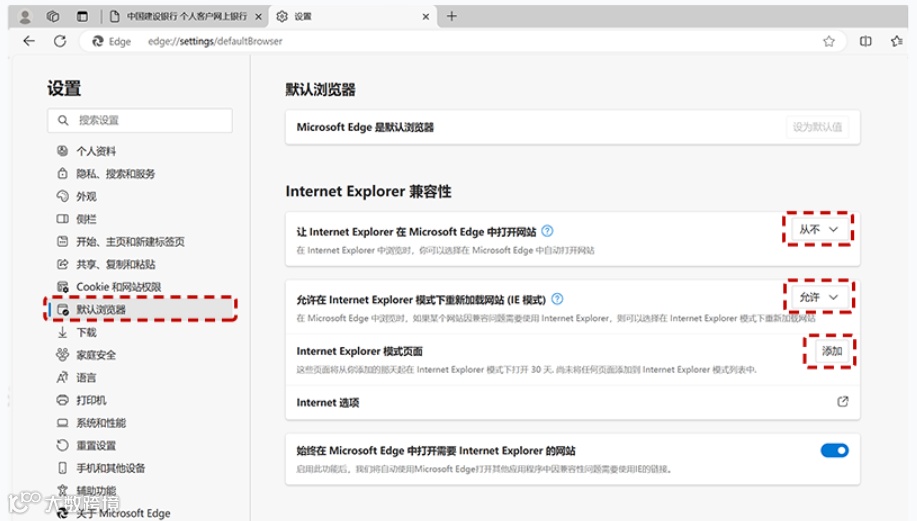Go back with the back arrow
Viewport: 917px width, 521px height.
point(29,41)
